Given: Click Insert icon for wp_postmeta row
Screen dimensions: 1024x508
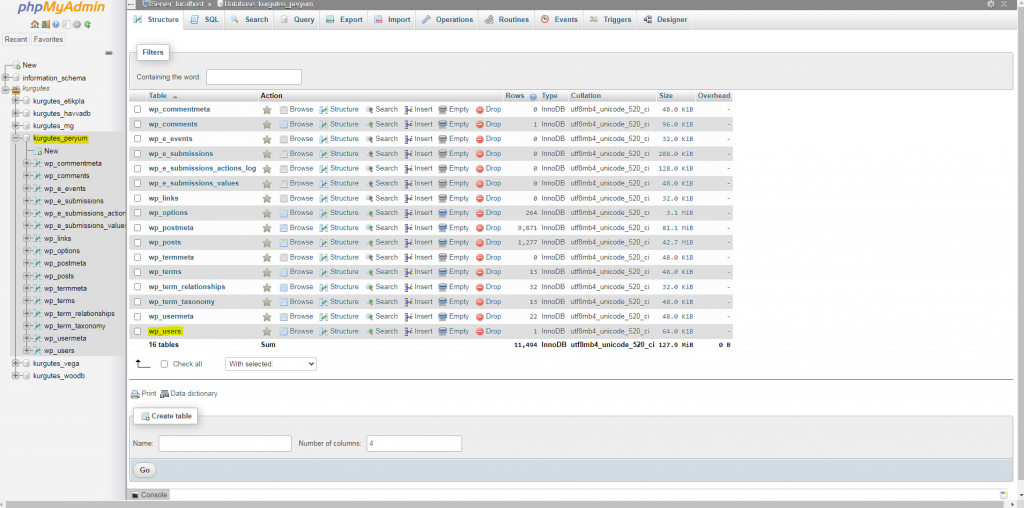Looking at the screenshot, I should [x=408, y=228].
